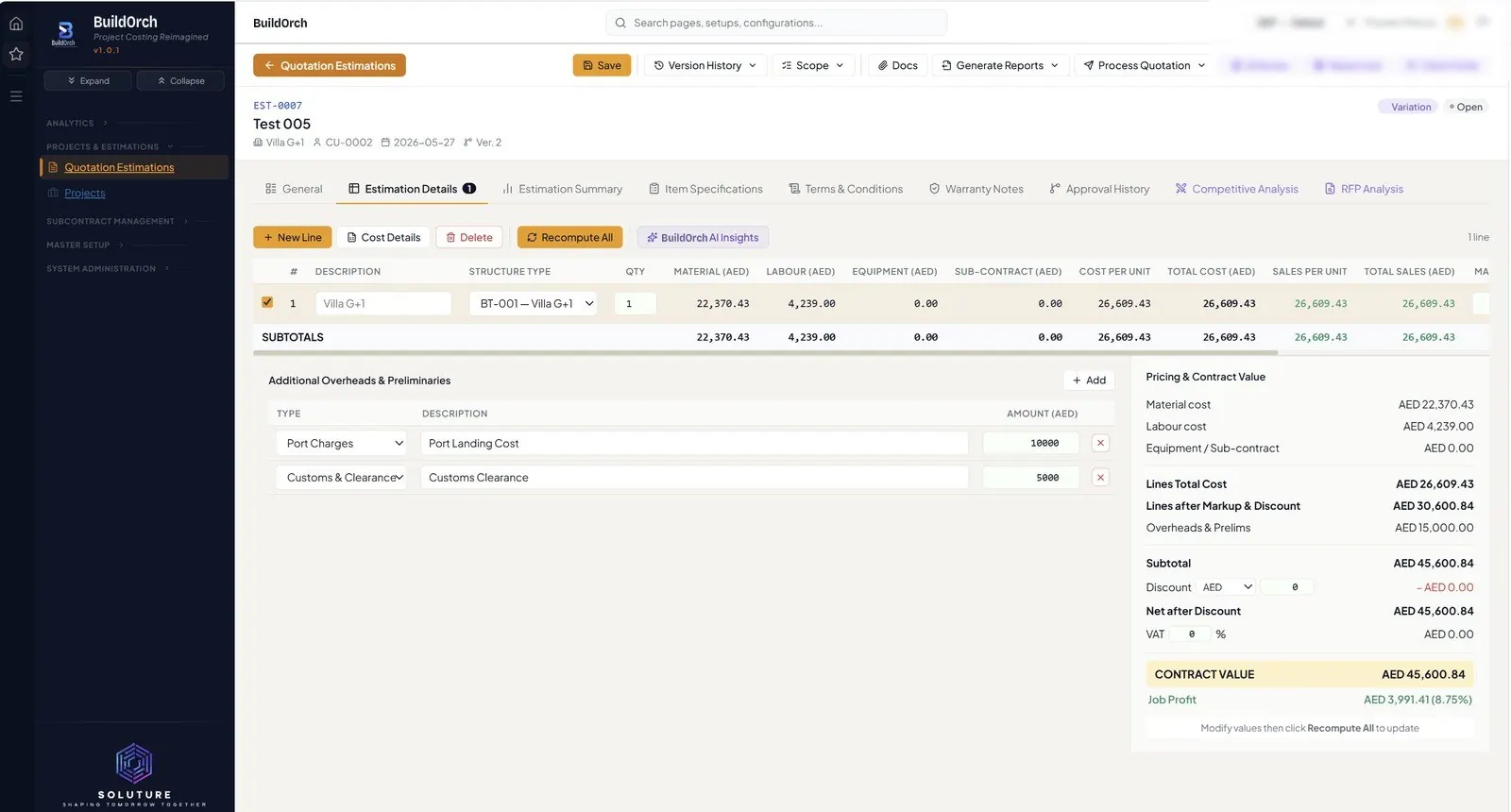Open the Projects link in sidebar
The height and width of the screenshot is (812, 1511).
pos(85,194)
